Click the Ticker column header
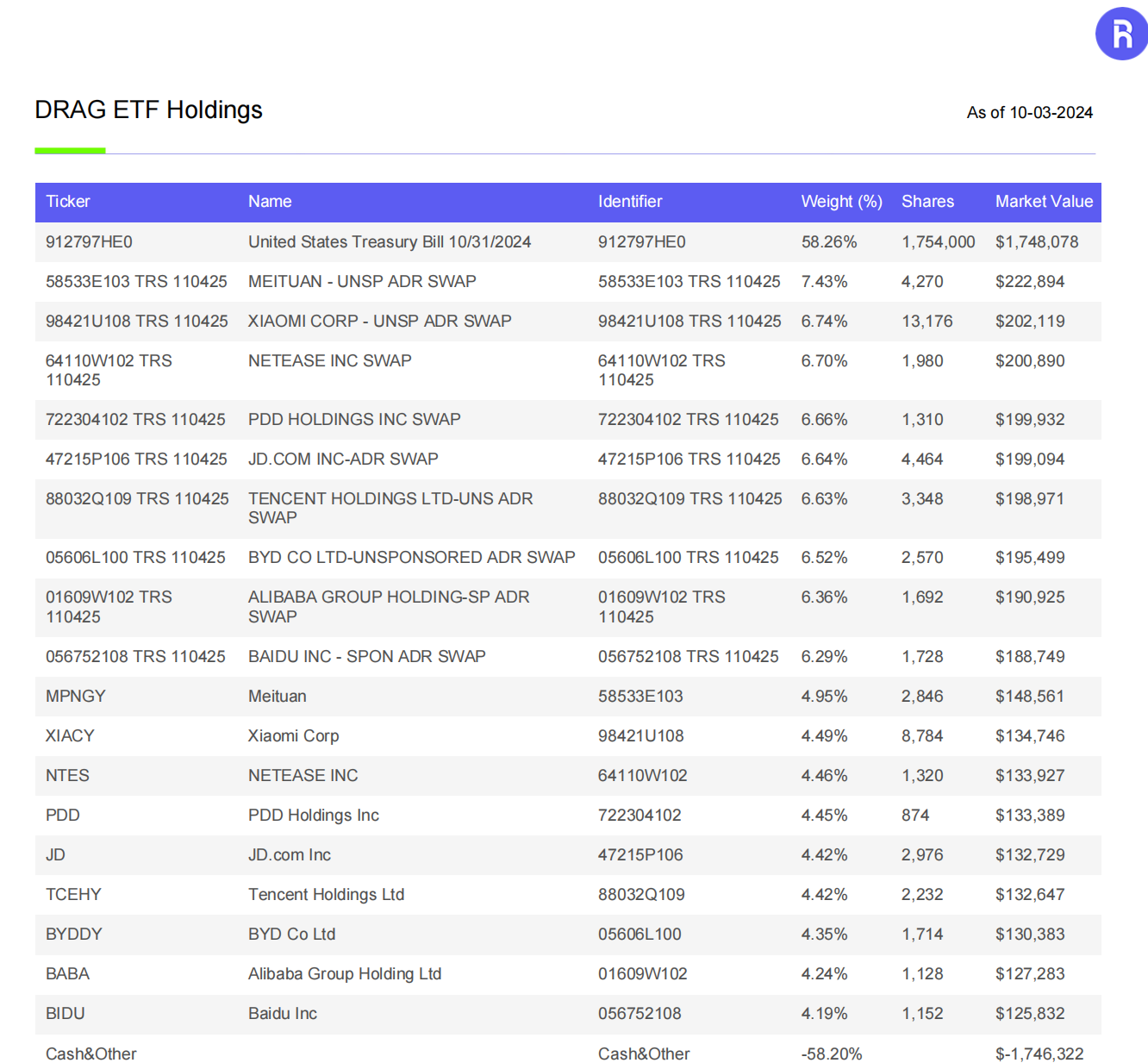 67,202
